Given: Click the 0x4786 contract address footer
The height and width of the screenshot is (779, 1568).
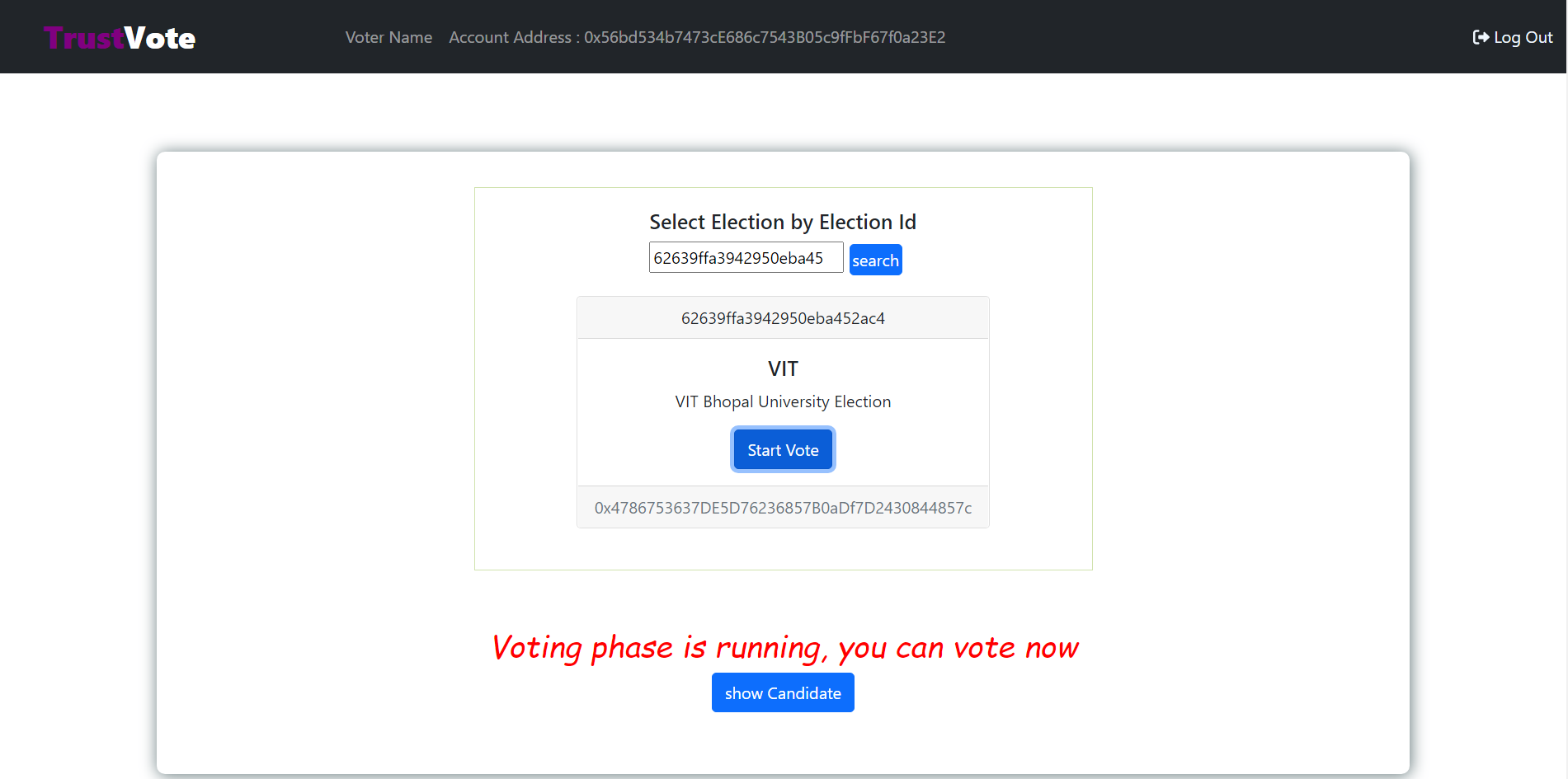Looking at the screenshot, I should pyautogui.click(x=783, y=508).
